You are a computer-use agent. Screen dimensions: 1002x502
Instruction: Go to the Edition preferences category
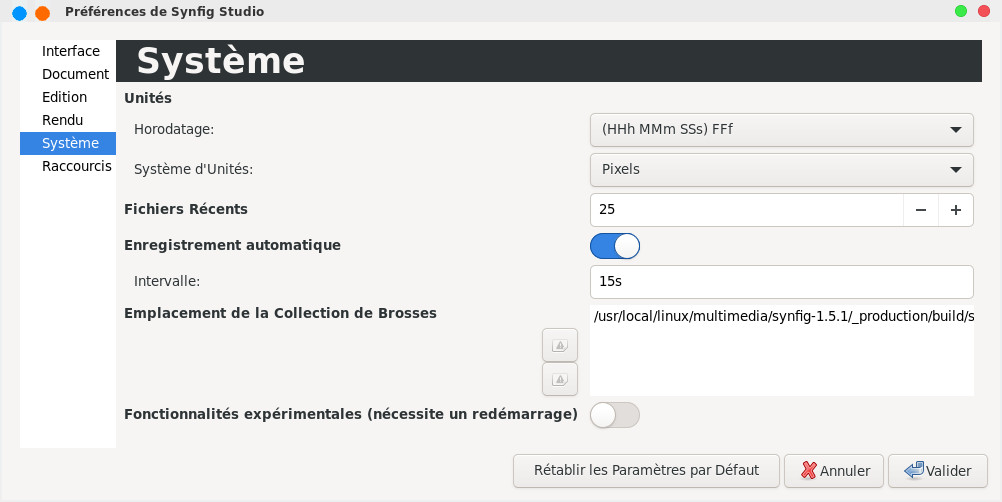pyautogui.click(x=64, y=97)
